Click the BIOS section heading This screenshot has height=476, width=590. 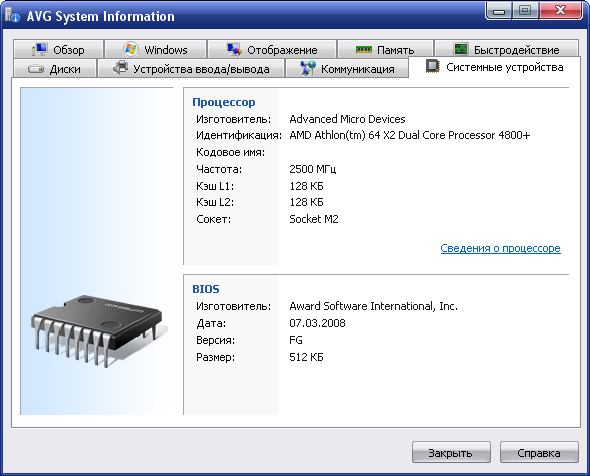click(206, 289)
